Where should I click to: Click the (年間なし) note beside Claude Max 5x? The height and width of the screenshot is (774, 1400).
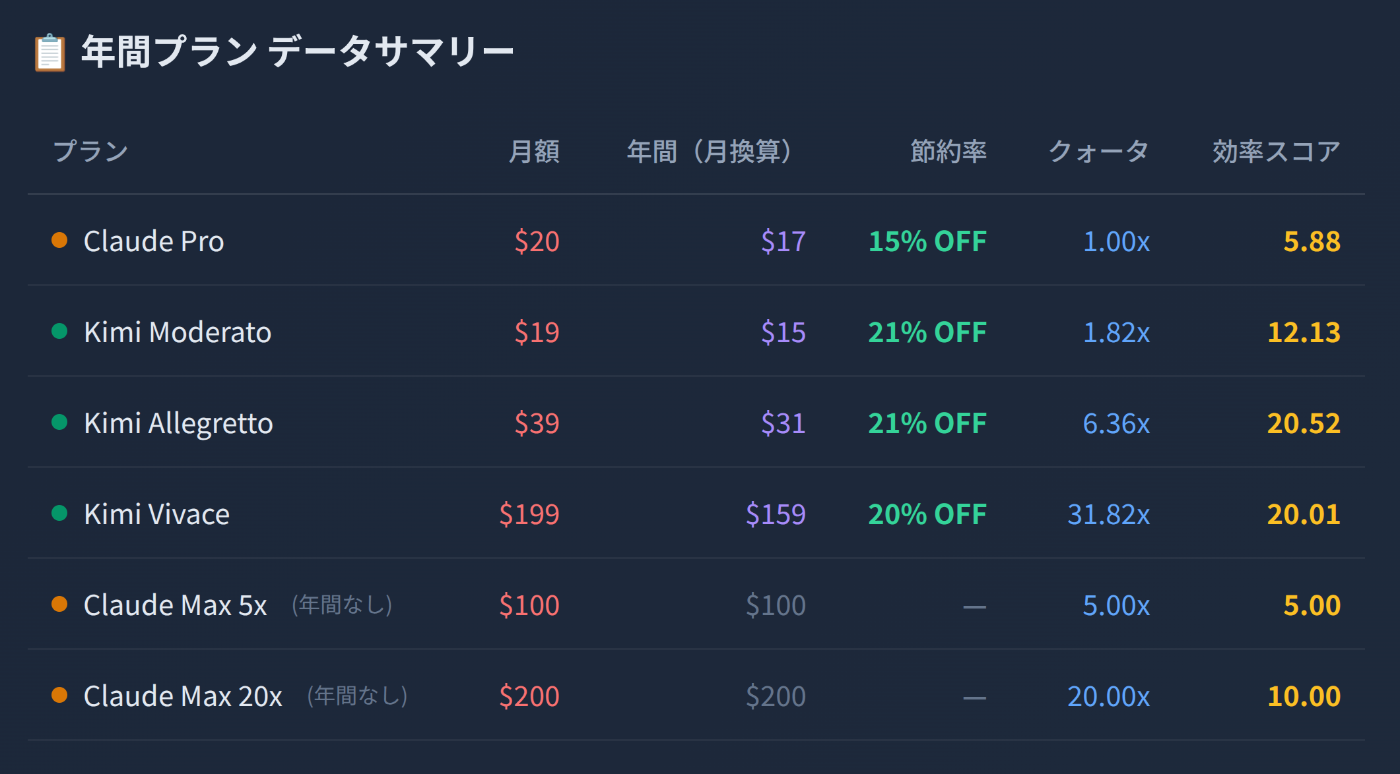coord(342,605)
